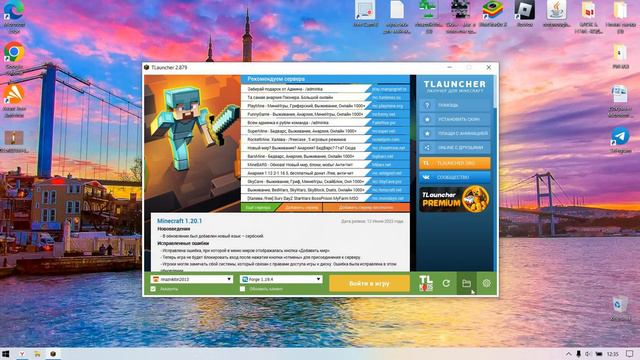Toggle the Accounts checkbox under account field

click(x=153, y=289)
